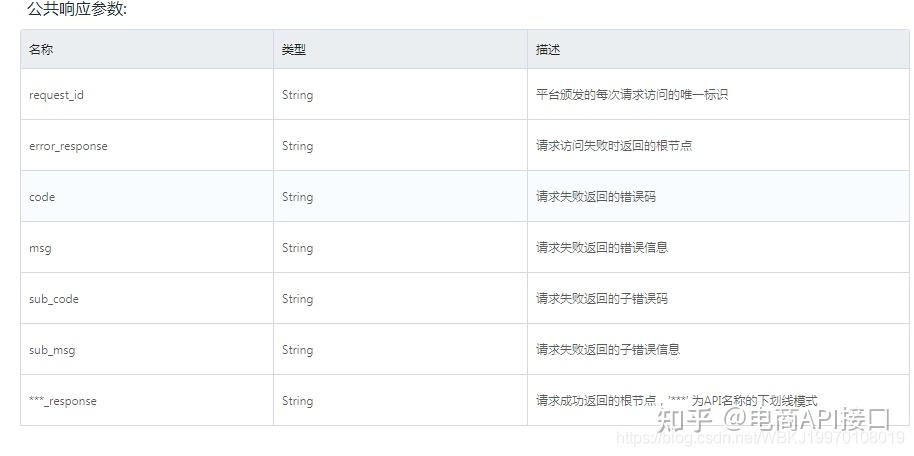914x456 pixels.
Task: Click the 描述 column header
Action: [548, 49]
